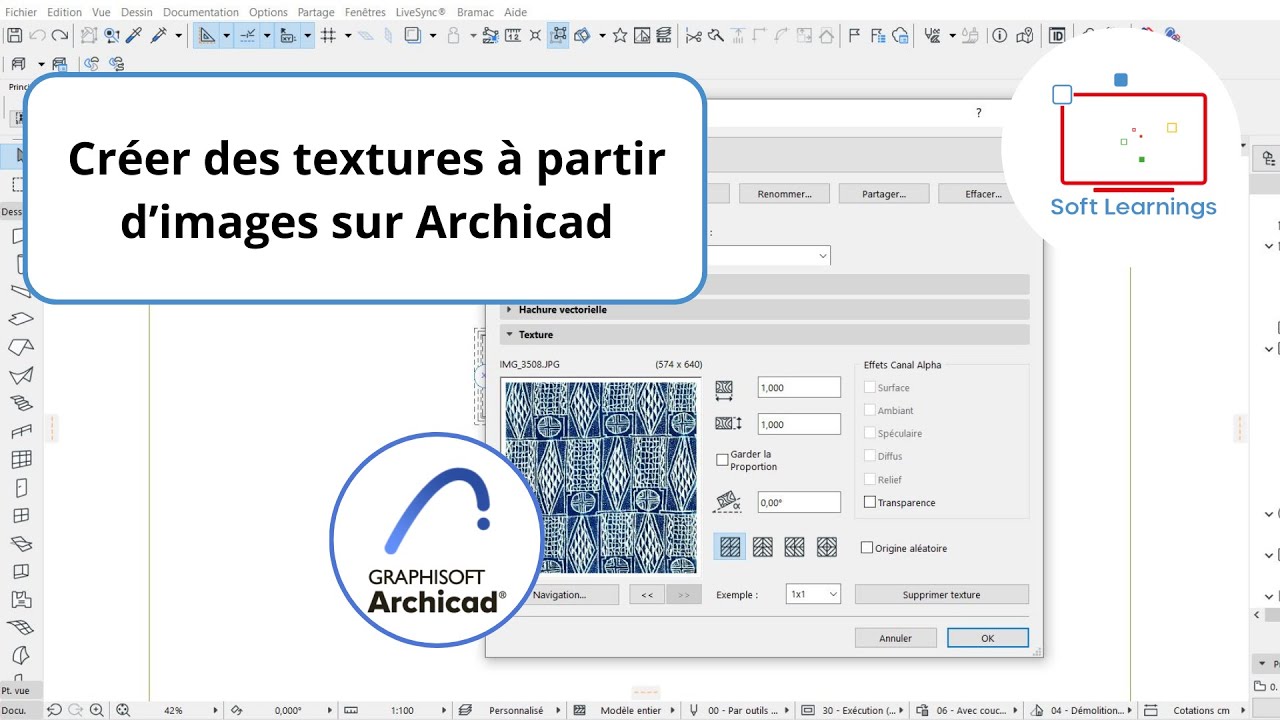Click the disabled Relief checkbox
The height and width of the screenshot is (720, 1280).
870,479
